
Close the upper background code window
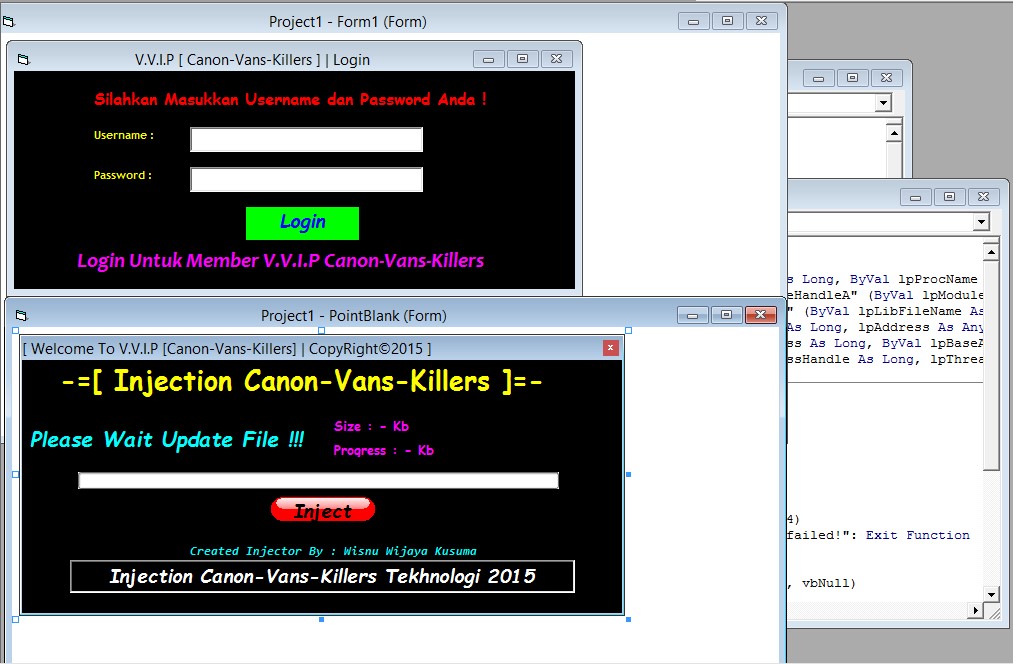click(x=886, y=78)
